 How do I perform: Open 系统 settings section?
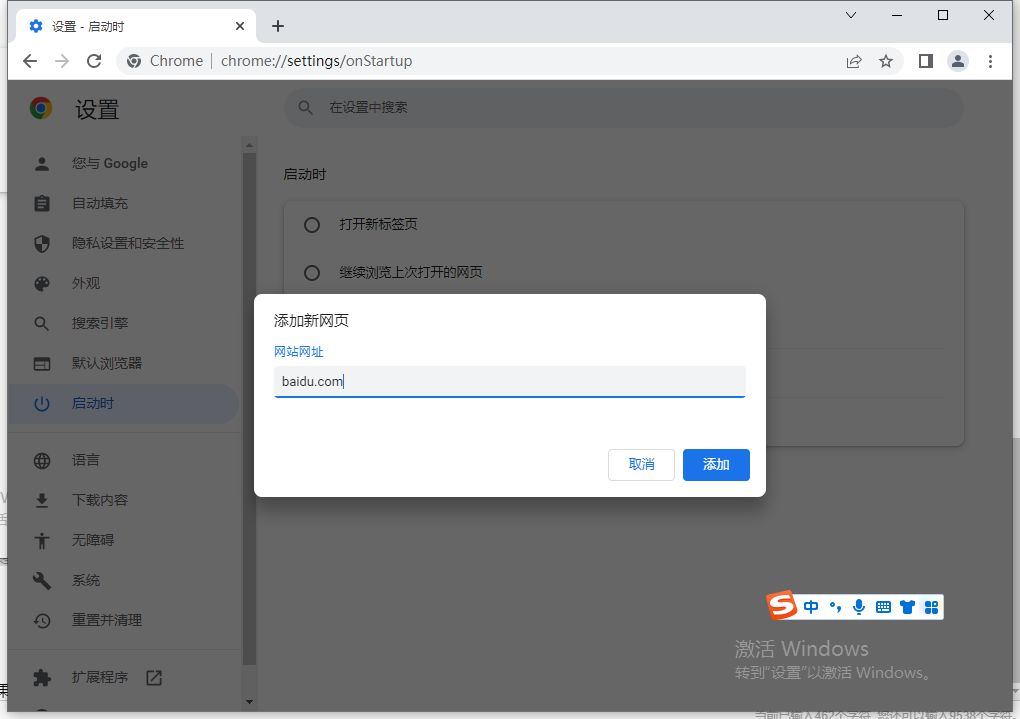(x=124, y=580)
